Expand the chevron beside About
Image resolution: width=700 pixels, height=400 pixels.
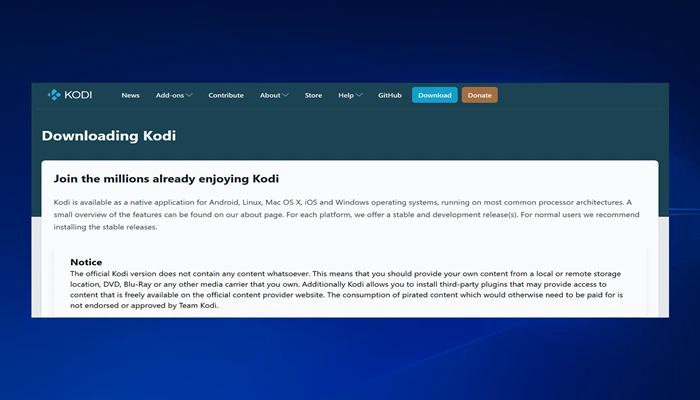[285, 95]
